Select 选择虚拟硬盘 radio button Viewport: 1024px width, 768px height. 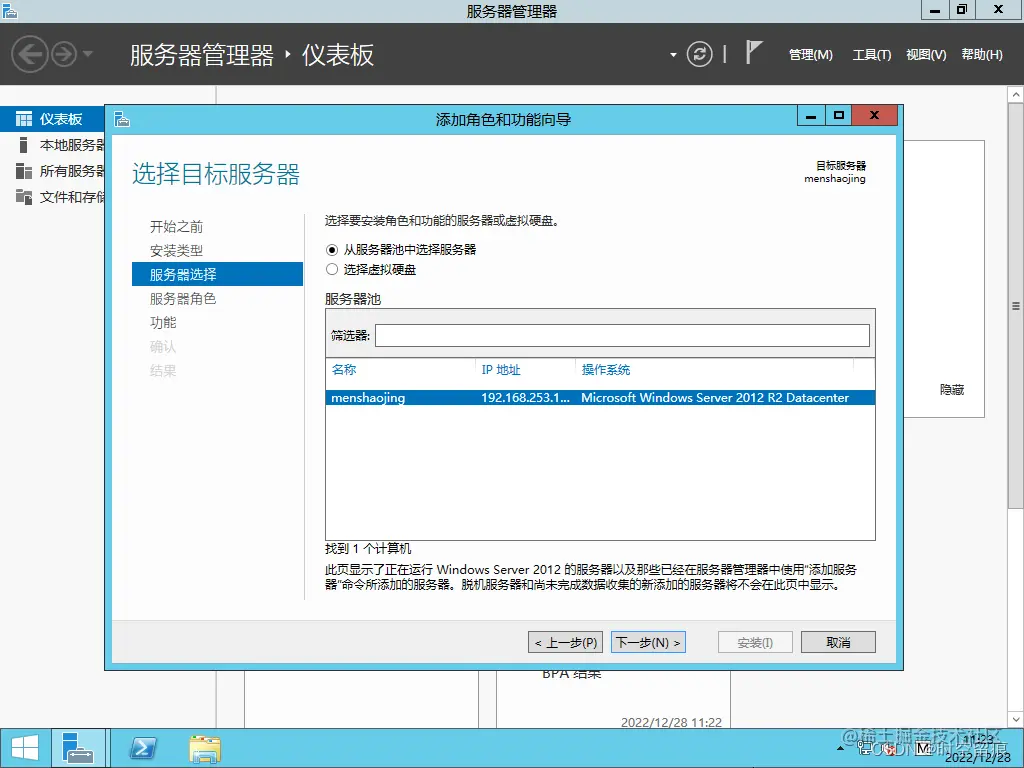click(x=334, y=269)
